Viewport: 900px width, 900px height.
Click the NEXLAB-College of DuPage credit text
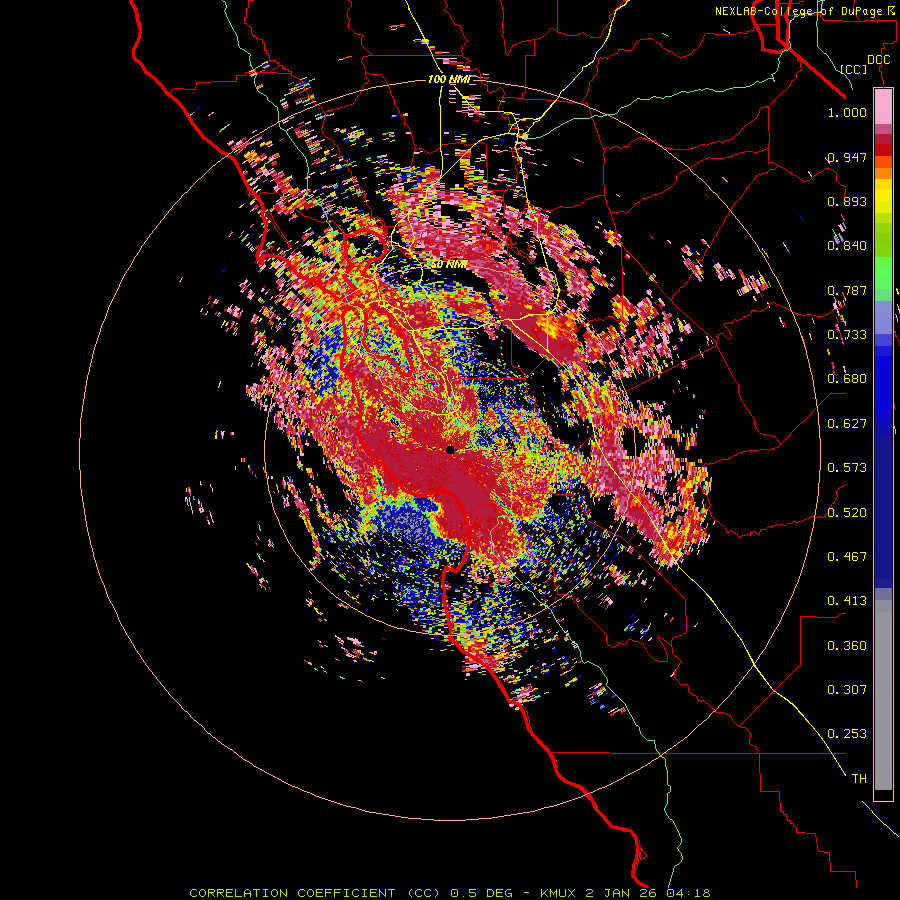805,11
